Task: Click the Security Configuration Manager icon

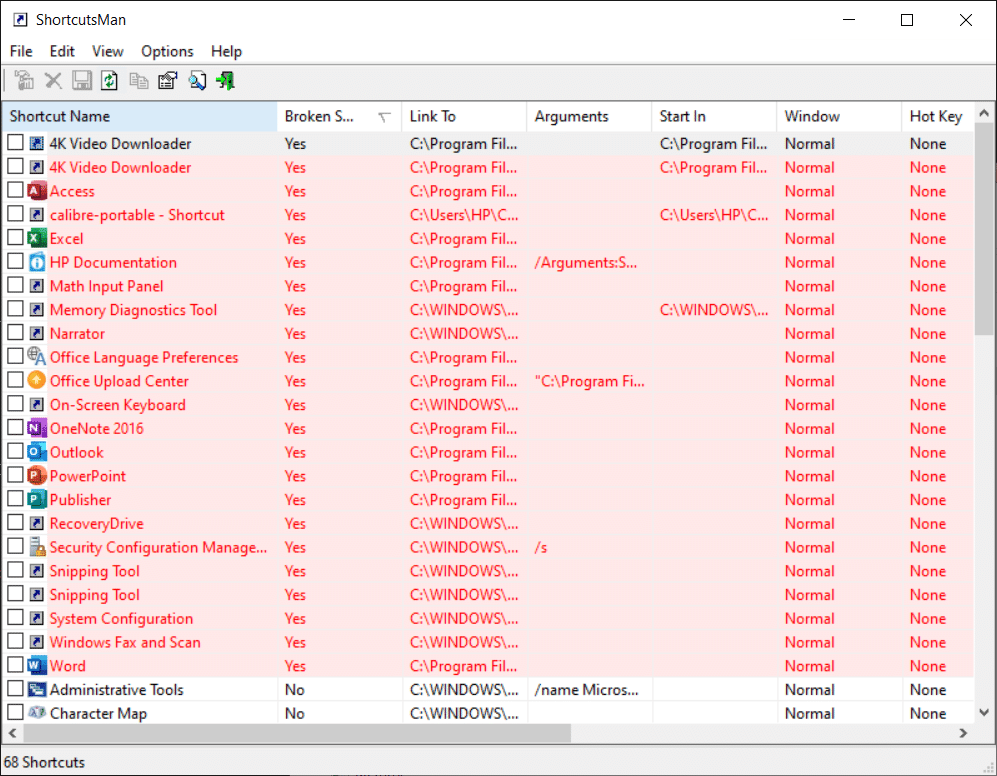Action: [37, 547]
